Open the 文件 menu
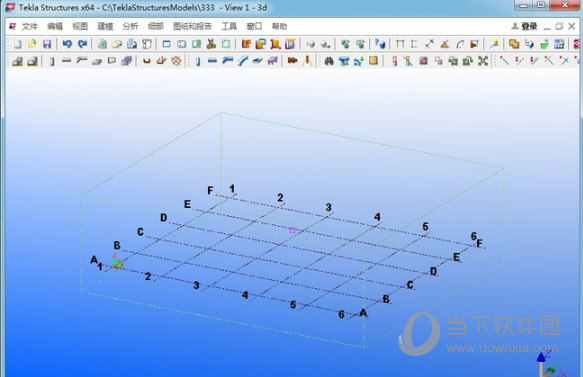 pyautogui.click(x=29, y=26)
